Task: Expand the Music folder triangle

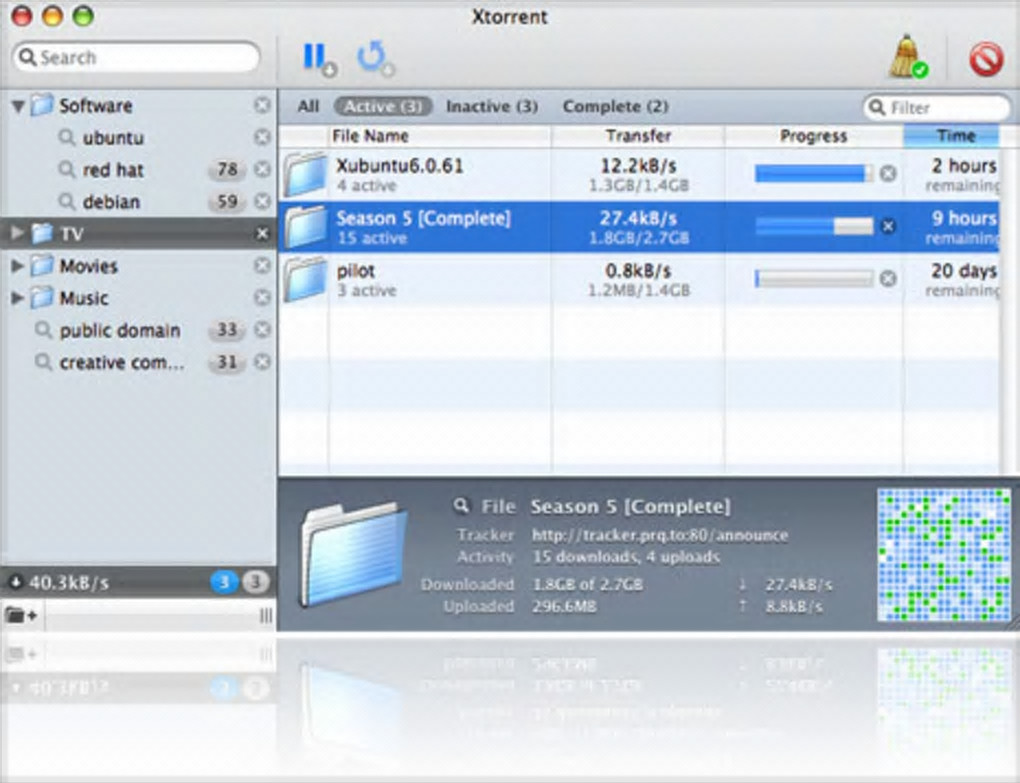Action: (18, 298)
